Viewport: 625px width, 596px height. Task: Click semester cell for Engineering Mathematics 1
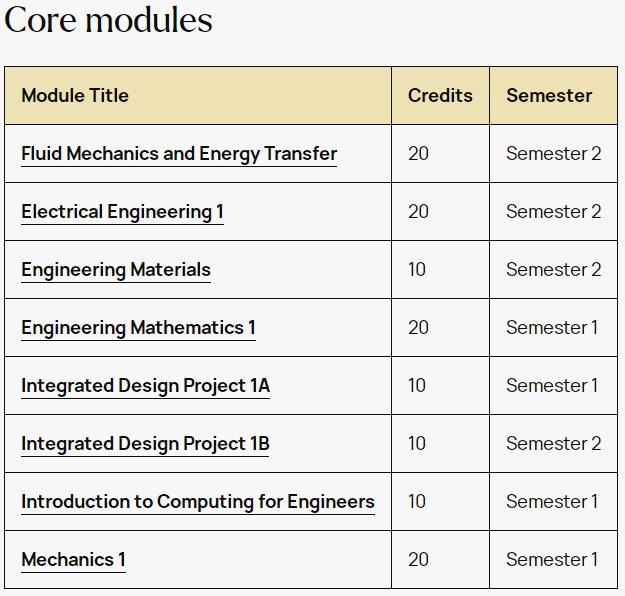[552, 328]
